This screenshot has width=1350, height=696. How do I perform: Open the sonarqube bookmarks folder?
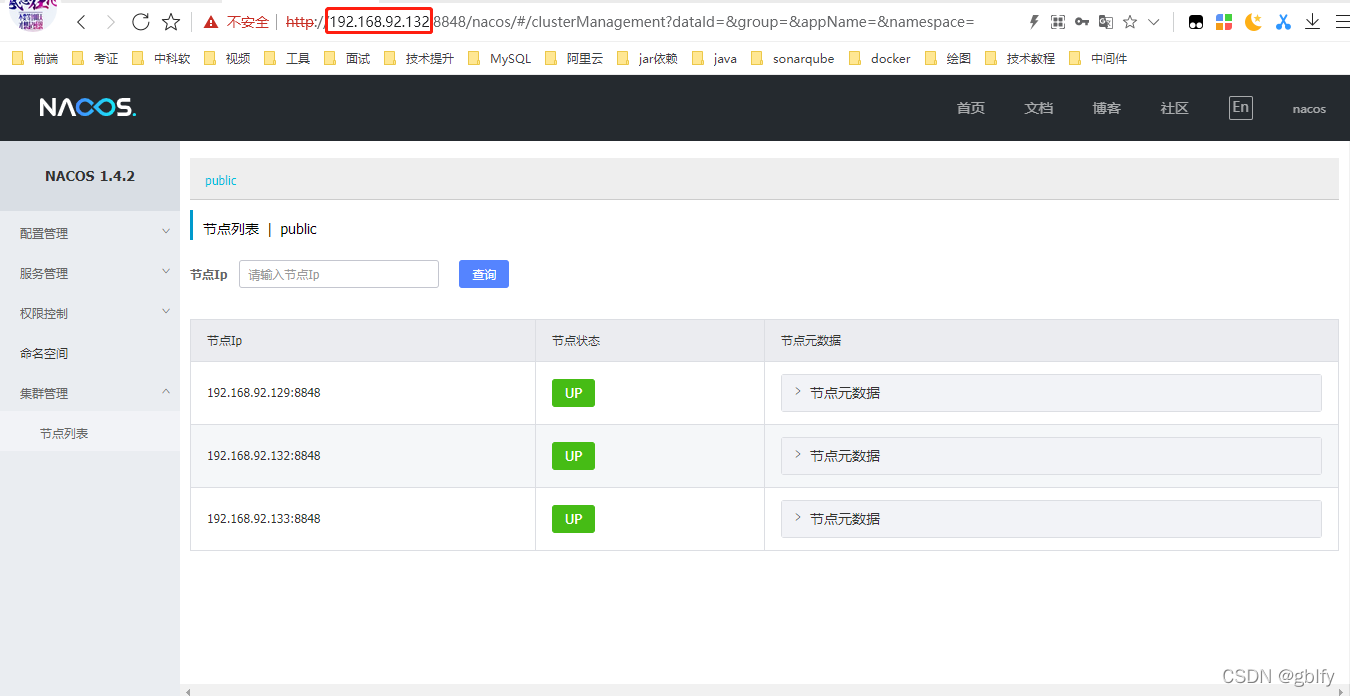(792, 59)
